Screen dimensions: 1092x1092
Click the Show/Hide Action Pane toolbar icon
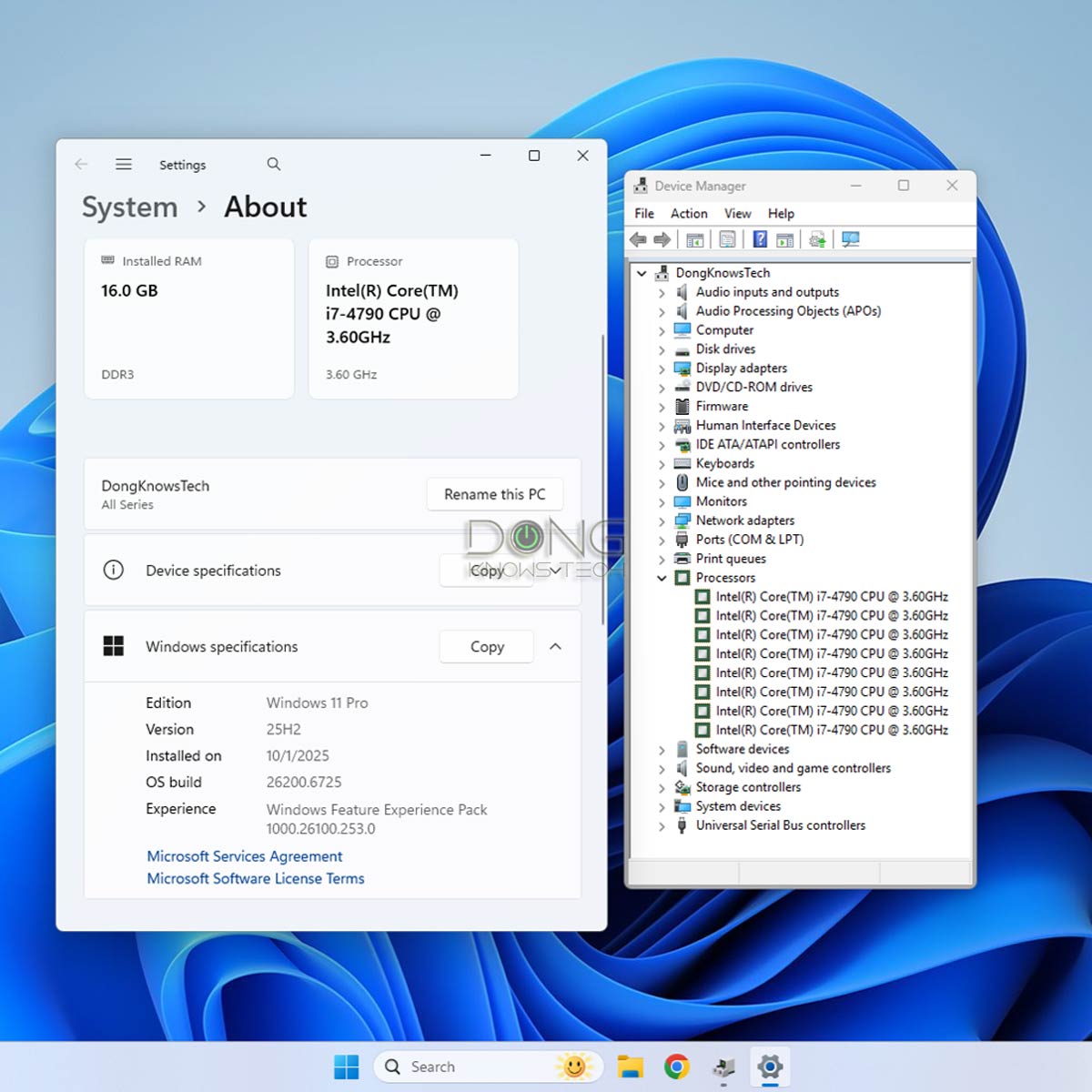[x=784, y=239]
